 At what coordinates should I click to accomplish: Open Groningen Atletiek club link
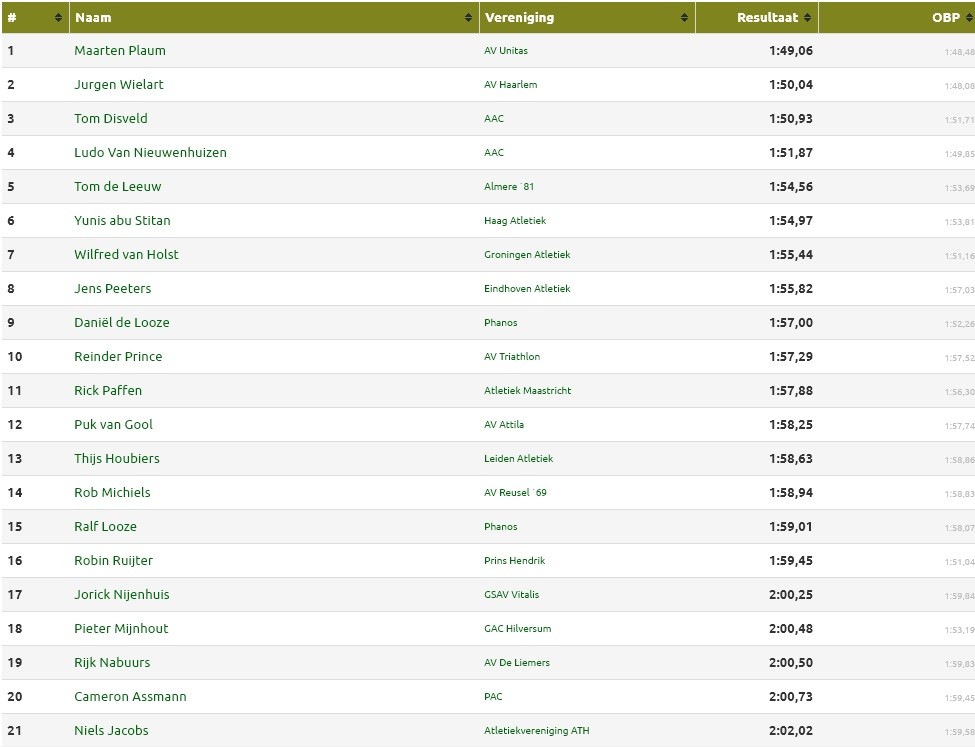tap(527, 255)
